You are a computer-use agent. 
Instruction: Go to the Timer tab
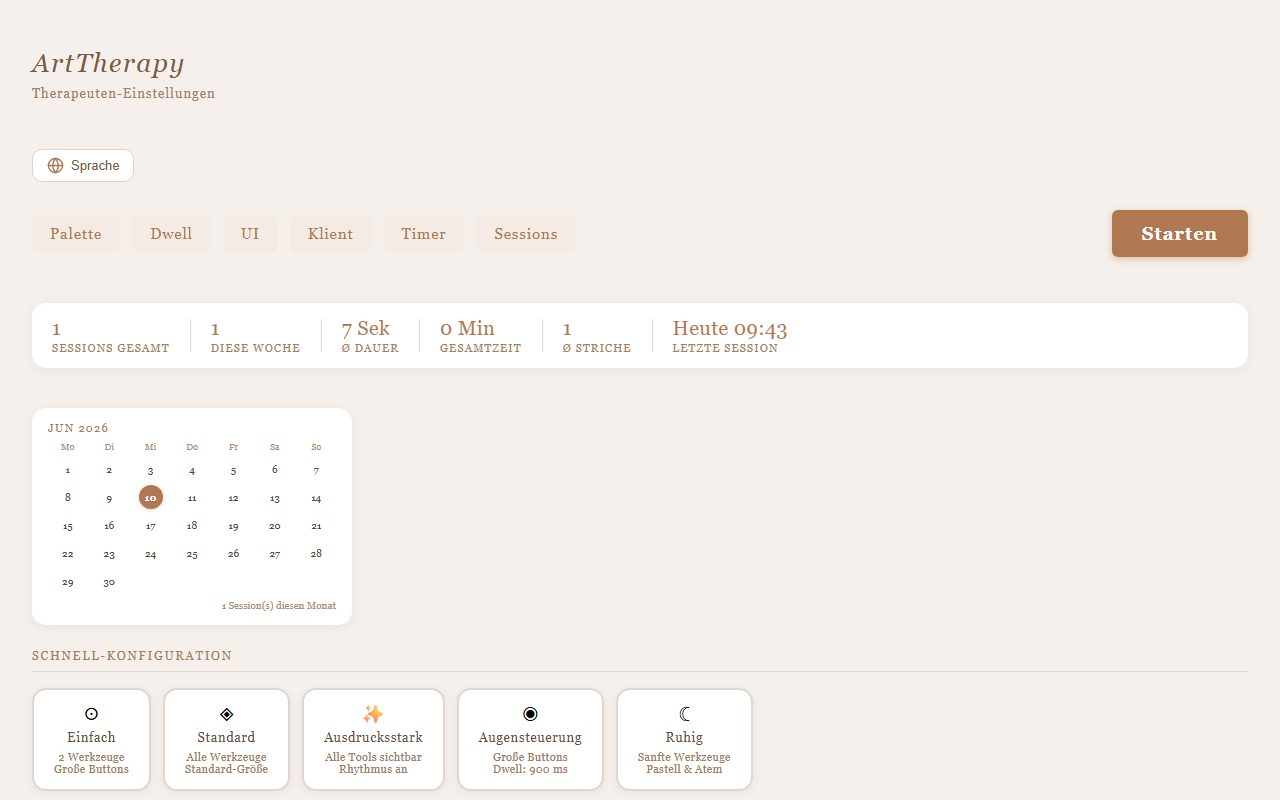[x=423, y=234]
